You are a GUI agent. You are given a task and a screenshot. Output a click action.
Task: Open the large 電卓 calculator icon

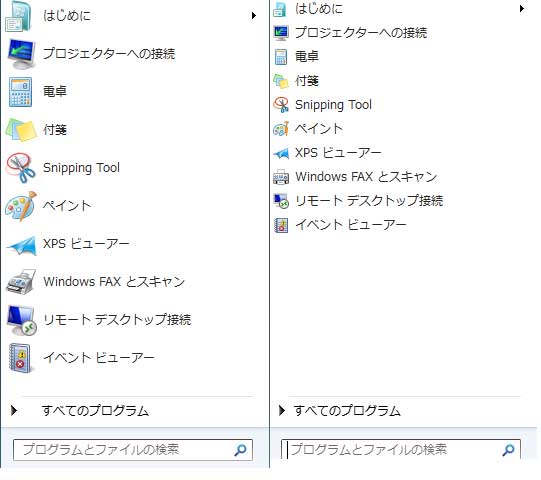pos(21,92)
